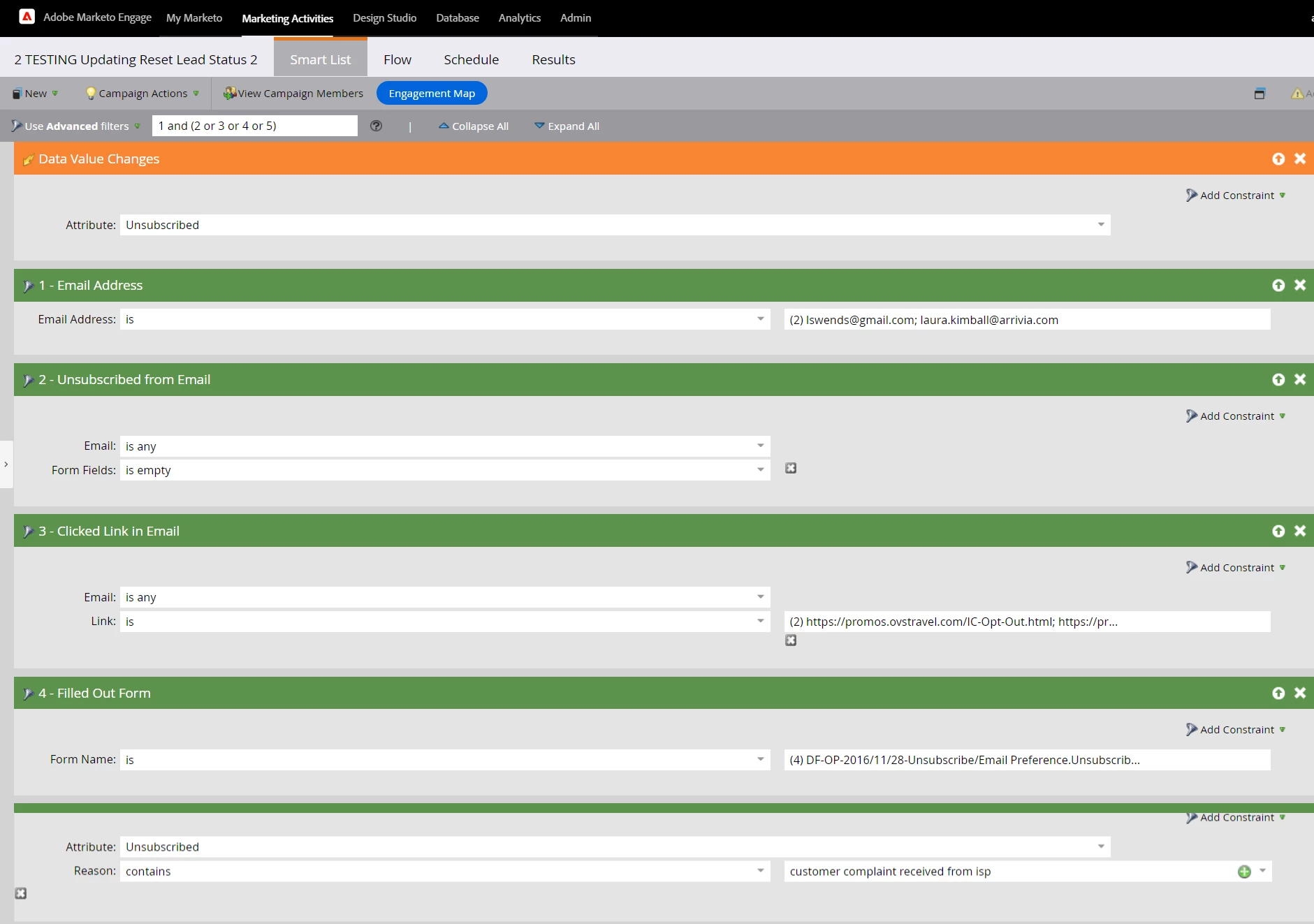Screen dimensions: 1314x924
Task: Delete the 2 - Unsubscribed from Email filter
Action: tap(1300, 379)
